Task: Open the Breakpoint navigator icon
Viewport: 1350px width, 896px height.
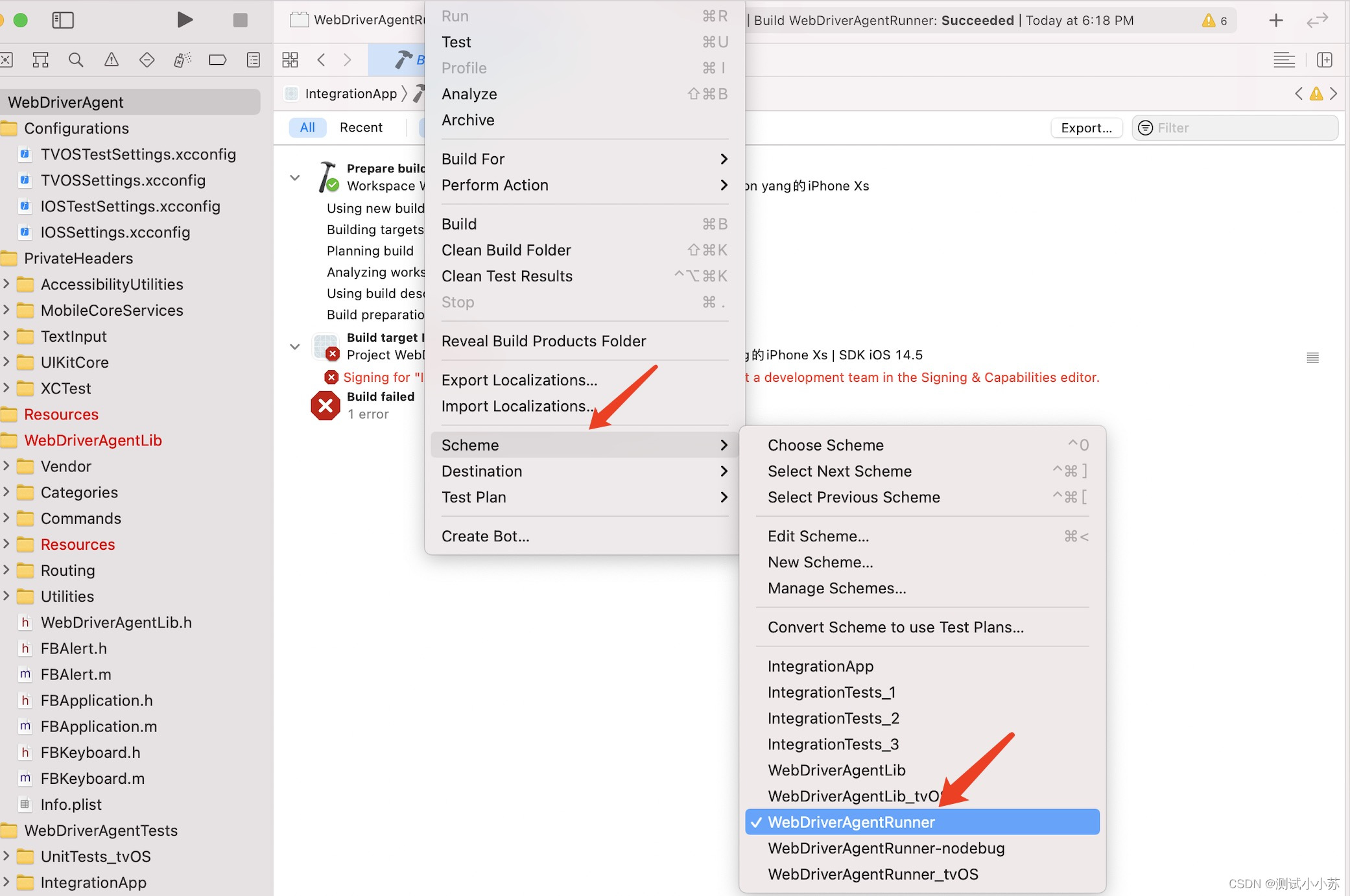Action: tap(217, 60)
